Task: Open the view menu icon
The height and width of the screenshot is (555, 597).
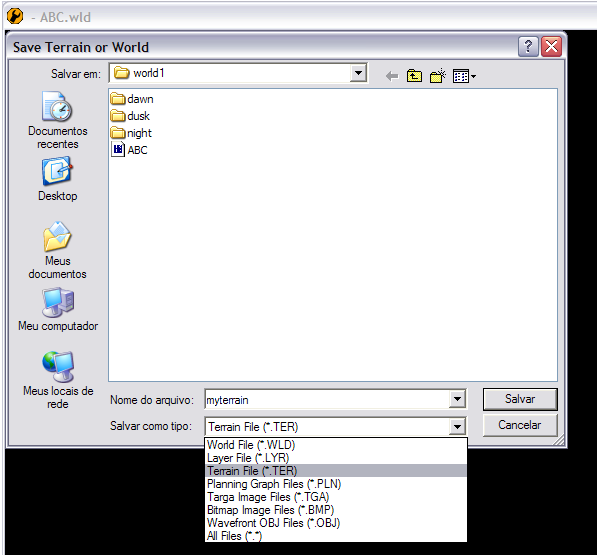Action: coord(464,76)
